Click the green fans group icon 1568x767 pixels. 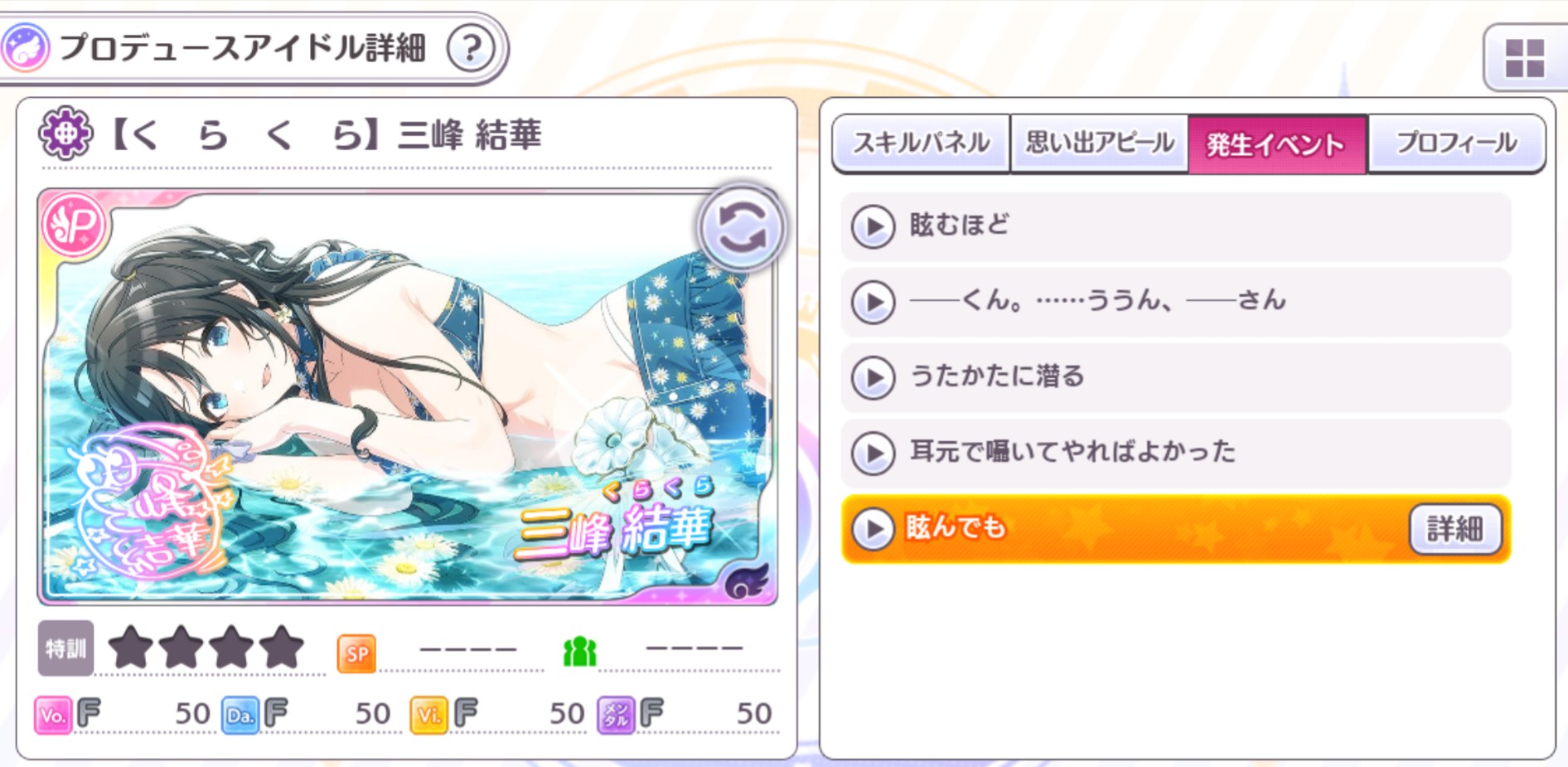[x=579, y=653]
